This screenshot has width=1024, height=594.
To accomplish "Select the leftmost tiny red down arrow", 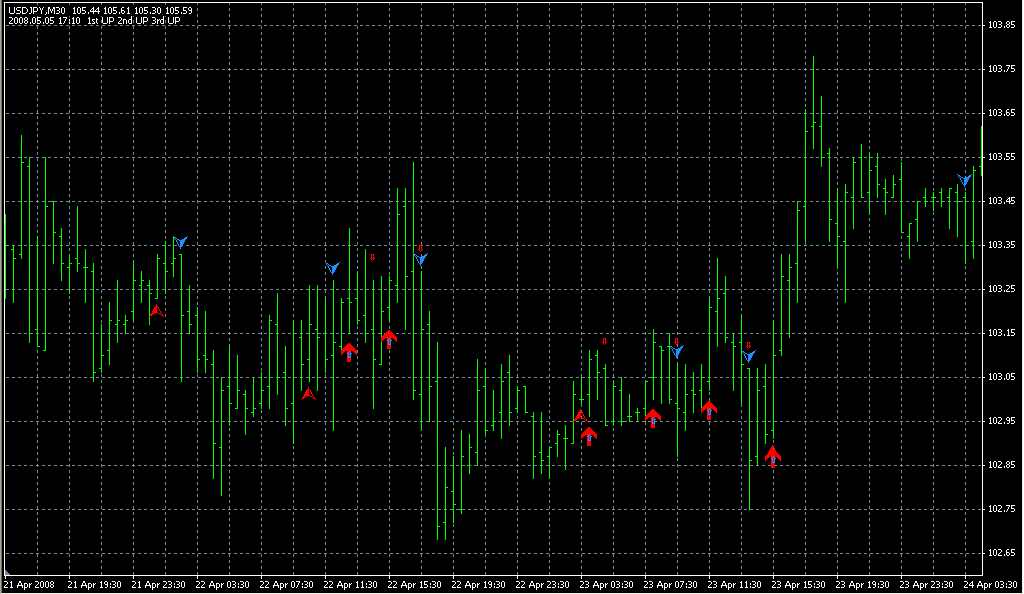I will click(372, 258).
